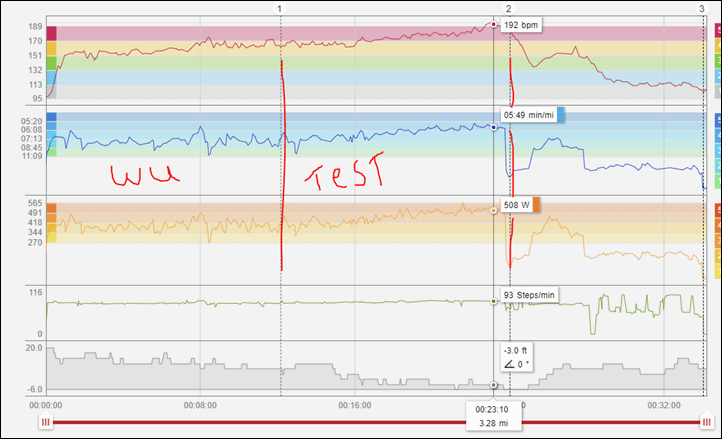Select lap marker 2 above the chart
722x439 pixels.
[x=508, y=9]
